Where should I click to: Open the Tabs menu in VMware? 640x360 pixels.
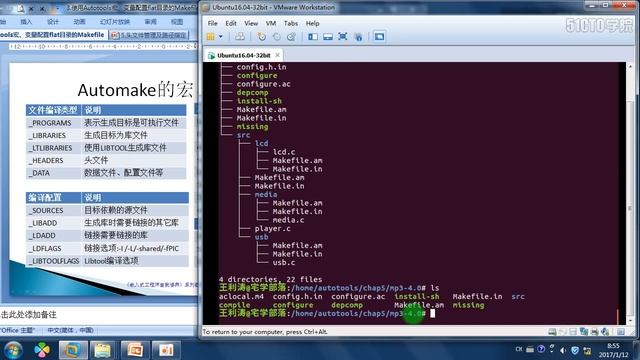point(291,23)
